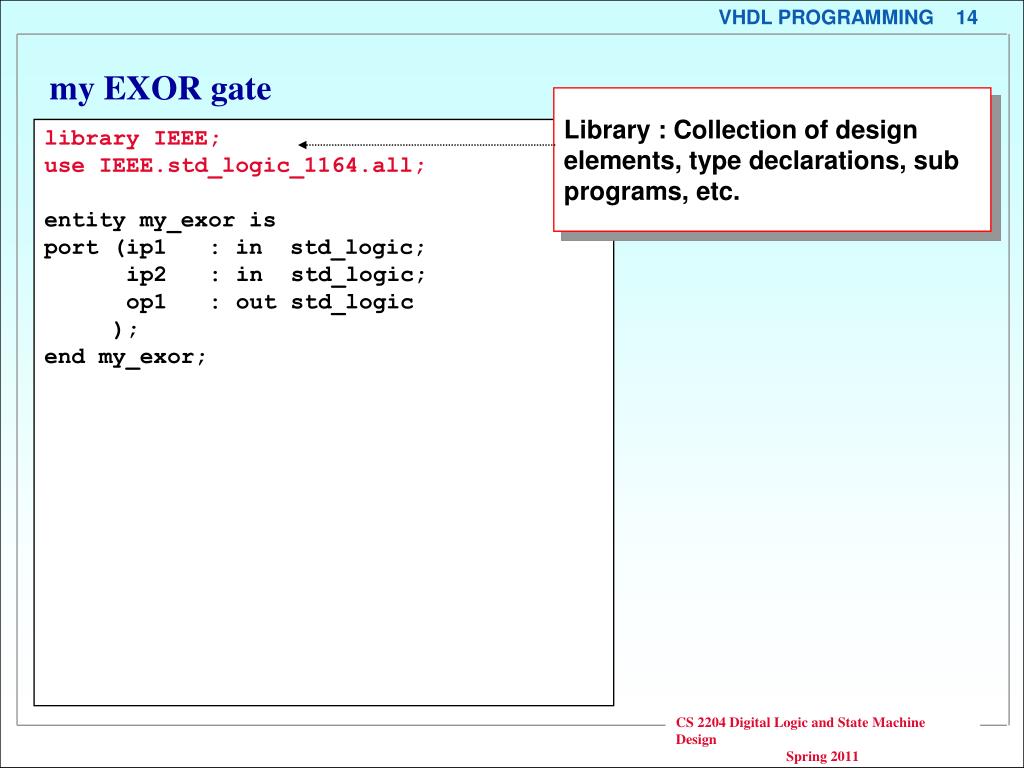Screen dimensions: 1024x768
Task: Click the 'VHDL PROGRAMMING' header text
Action: (x=825, y=17)
